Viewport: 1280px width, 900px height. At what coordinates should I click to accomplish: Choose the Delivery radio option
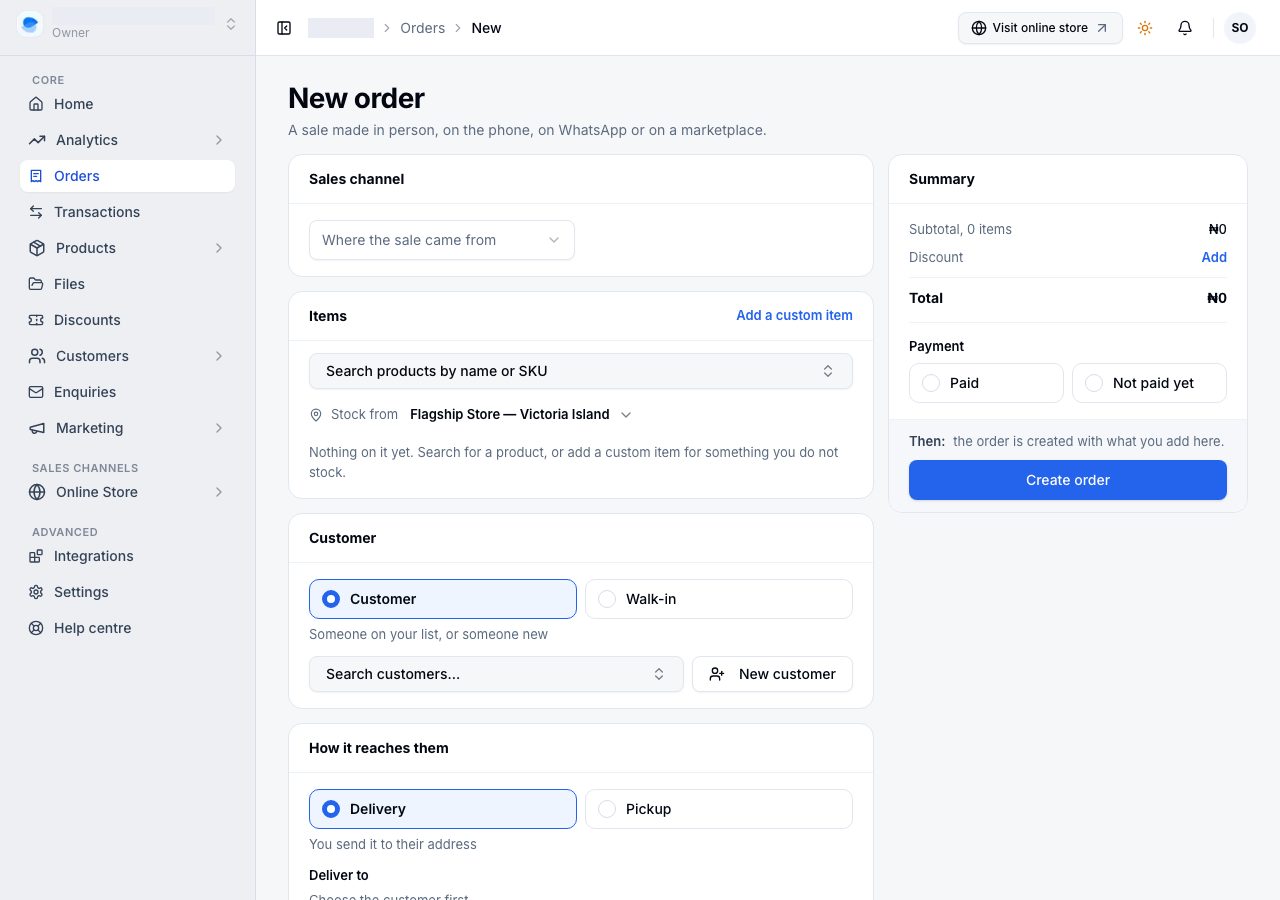pyautogui.click(x=443, y=809)
